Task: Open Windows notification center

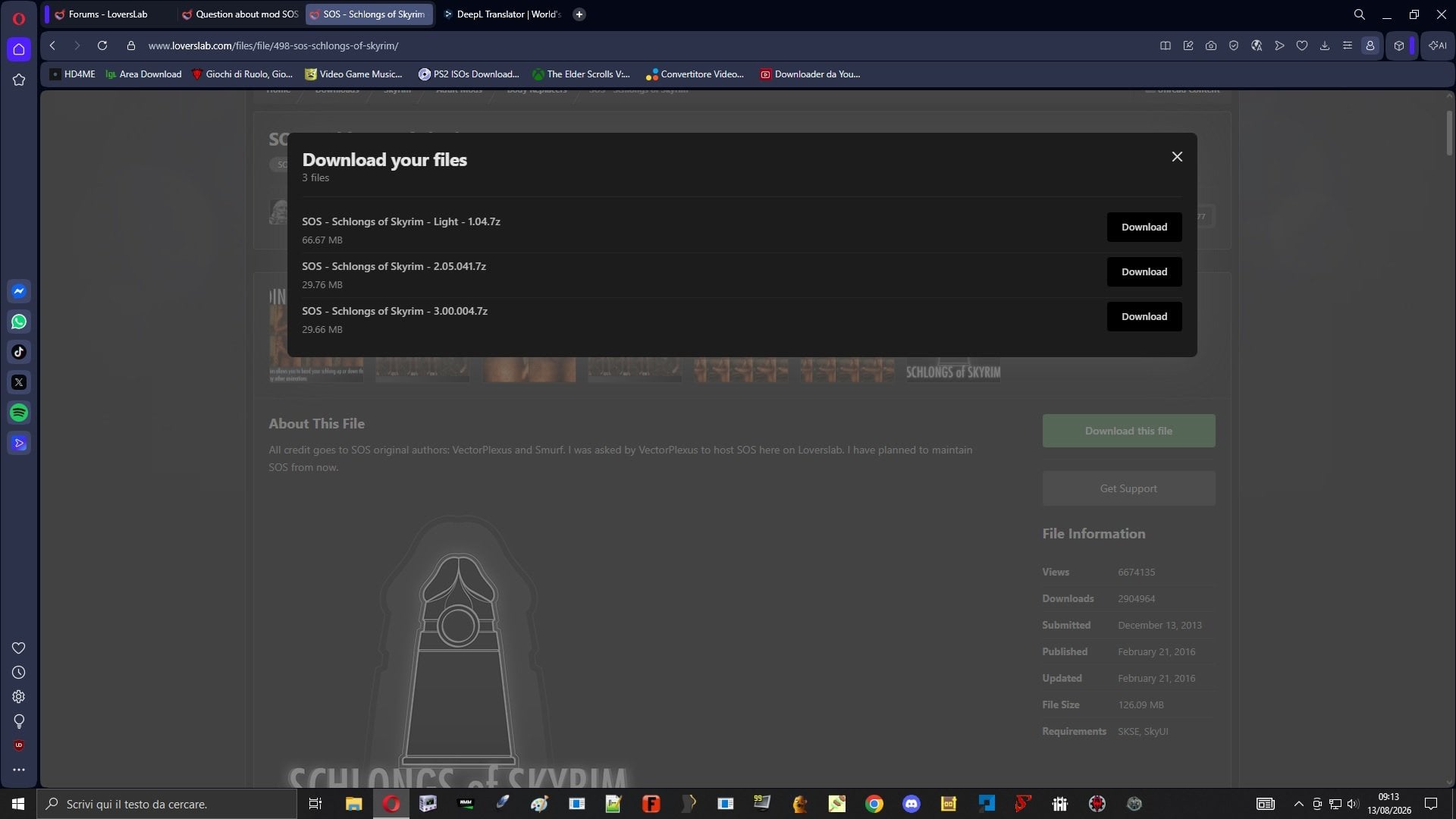Action: coord(1431,804)
